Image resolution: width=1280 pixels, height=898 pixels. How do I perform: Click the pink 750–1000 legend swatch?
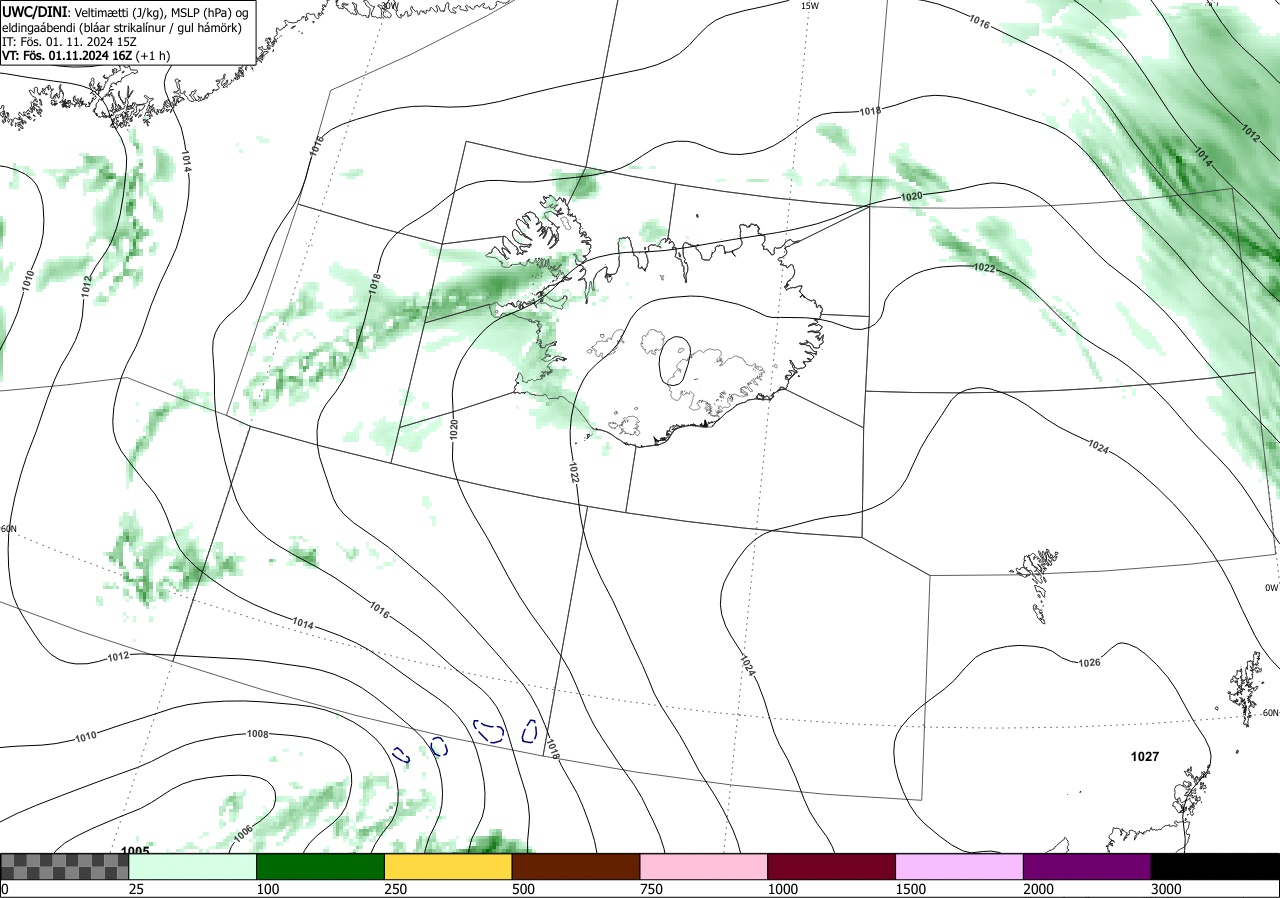click(704, 866)
